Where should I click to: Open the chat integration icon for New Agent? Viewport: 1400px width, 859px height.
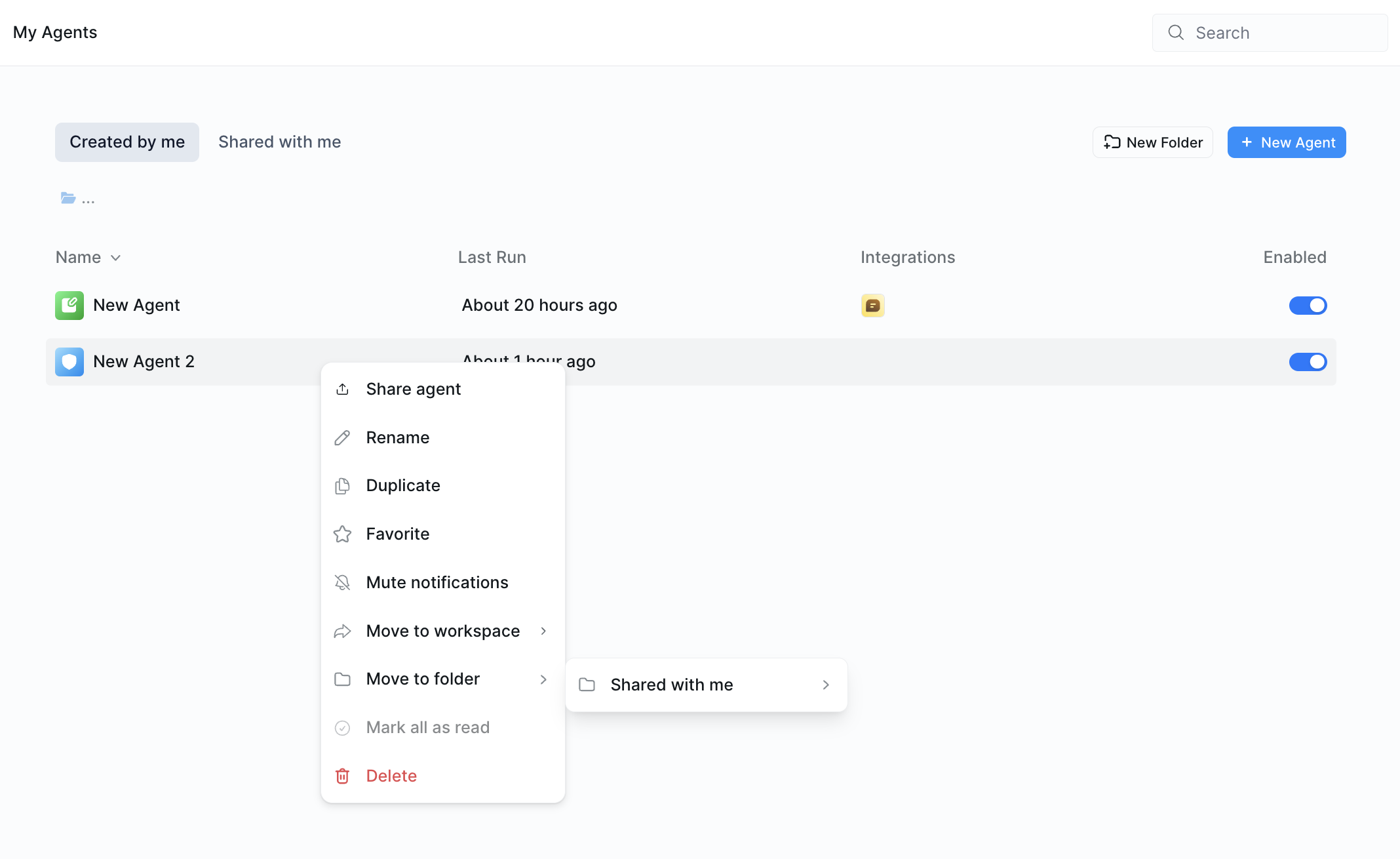(872, 305)
